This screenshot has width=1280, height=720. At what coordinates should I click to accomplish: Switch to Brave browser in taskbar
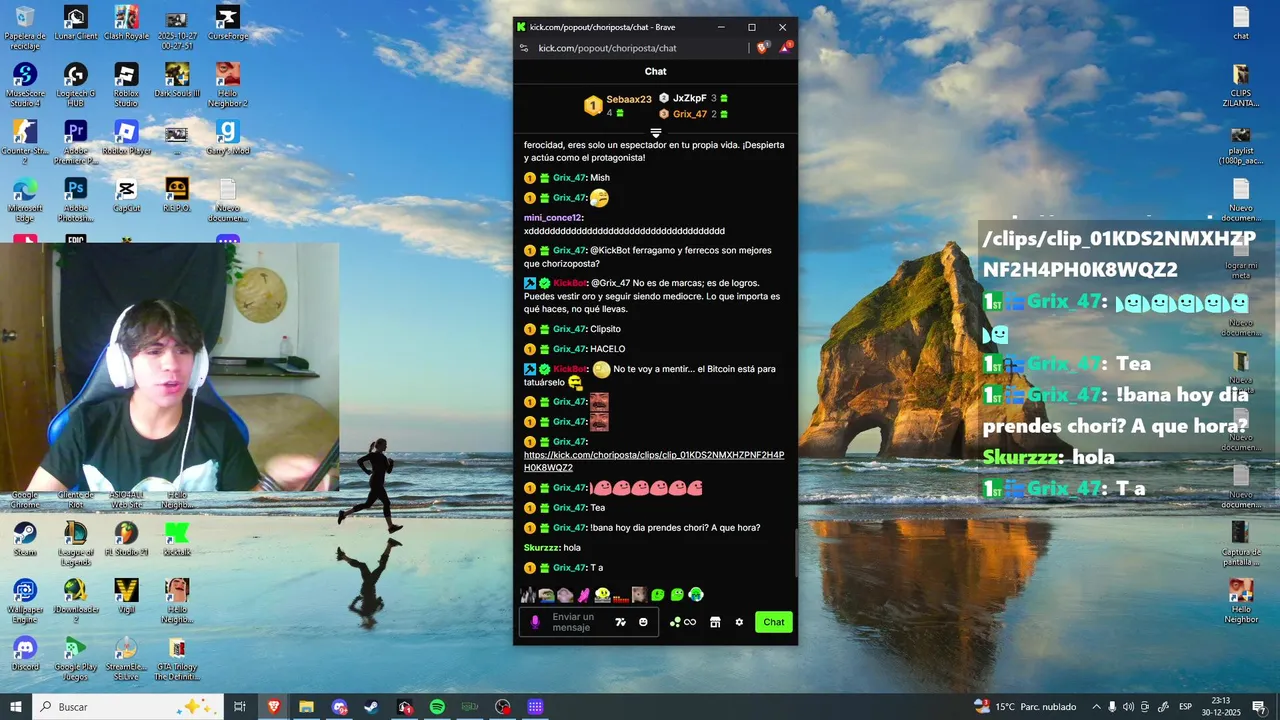(273, 707)
